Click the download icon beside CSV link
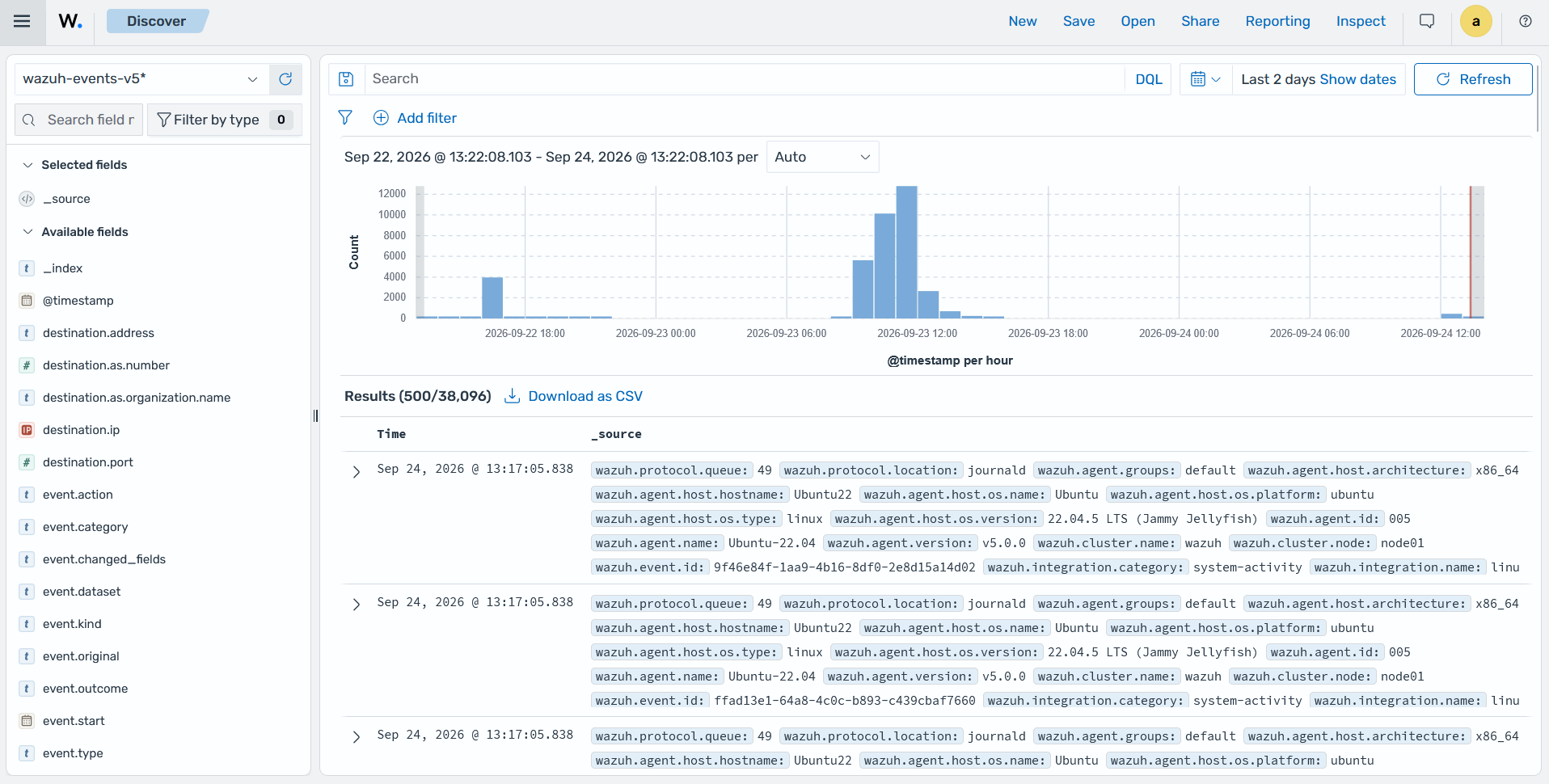The width and height of the screenshot is (1549, 784). pos(512,396)
